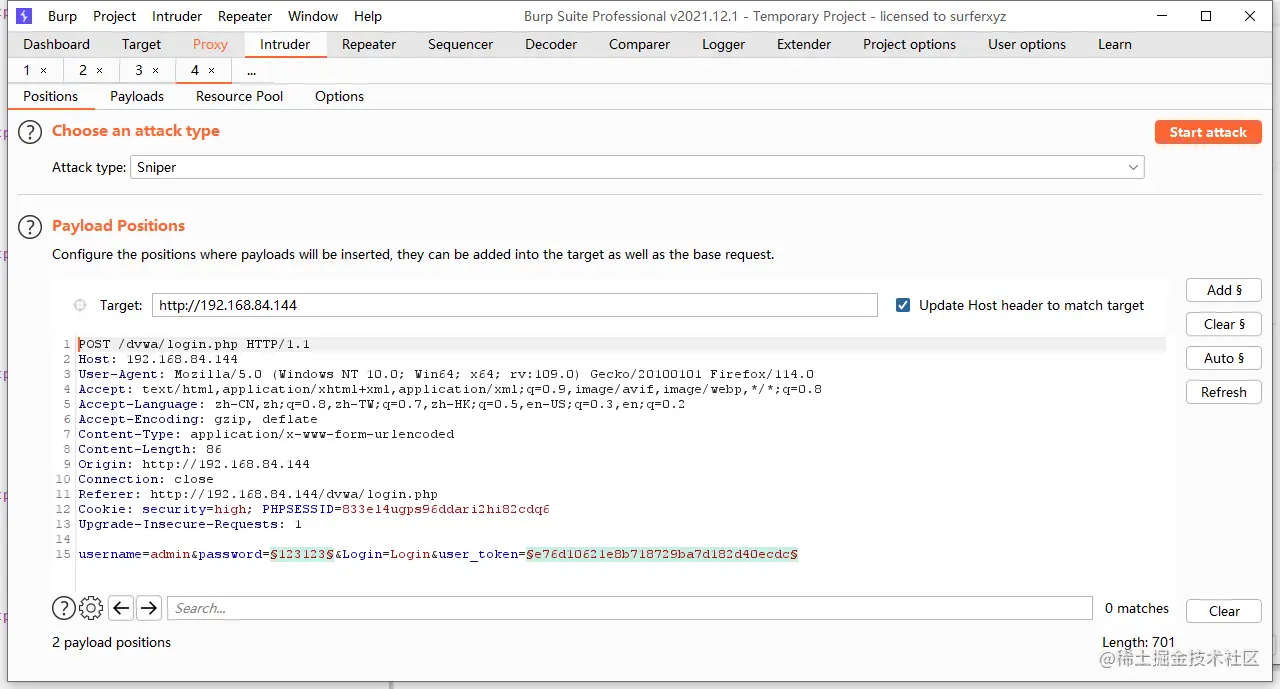Screen dimensions: 1280x689
Task: Open the Attack type Sniper dropdown
Action: (x=637, y=168)
